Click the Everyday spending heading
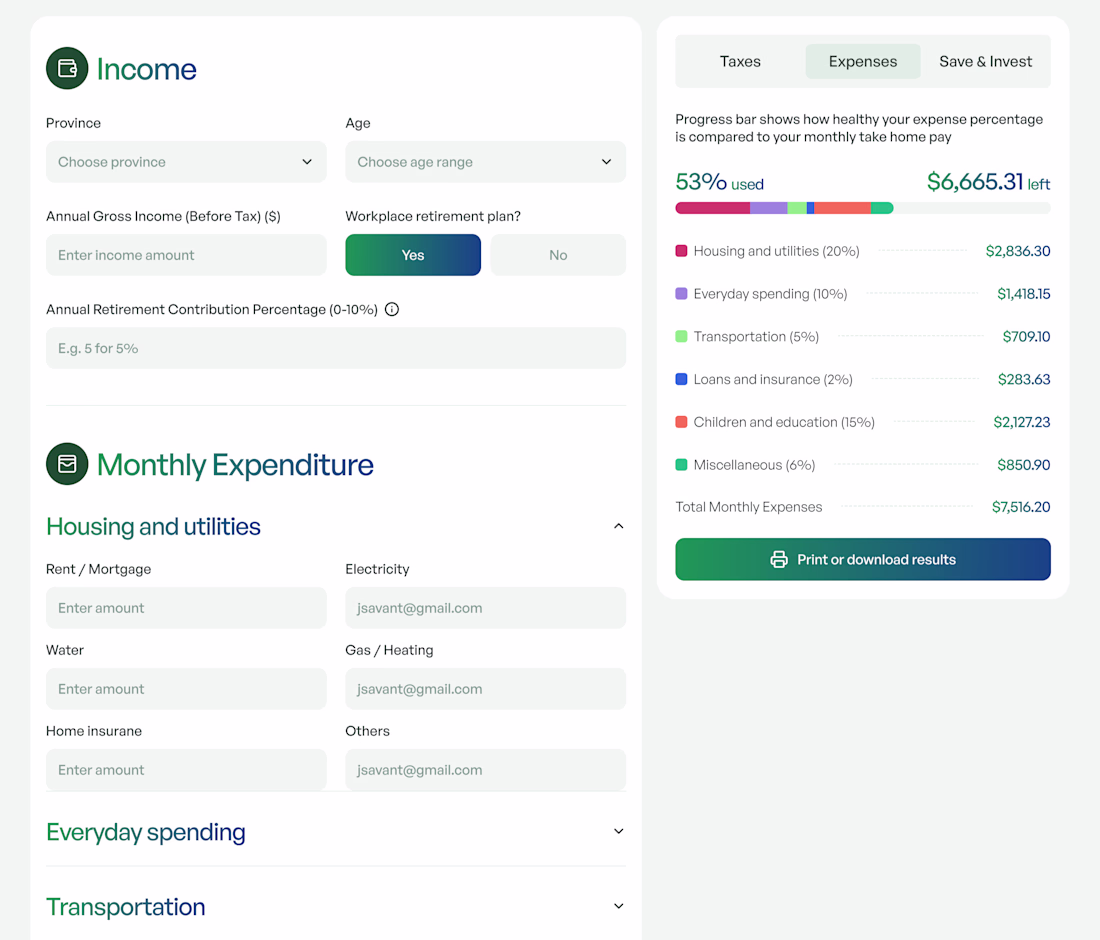 coord(146,832)
